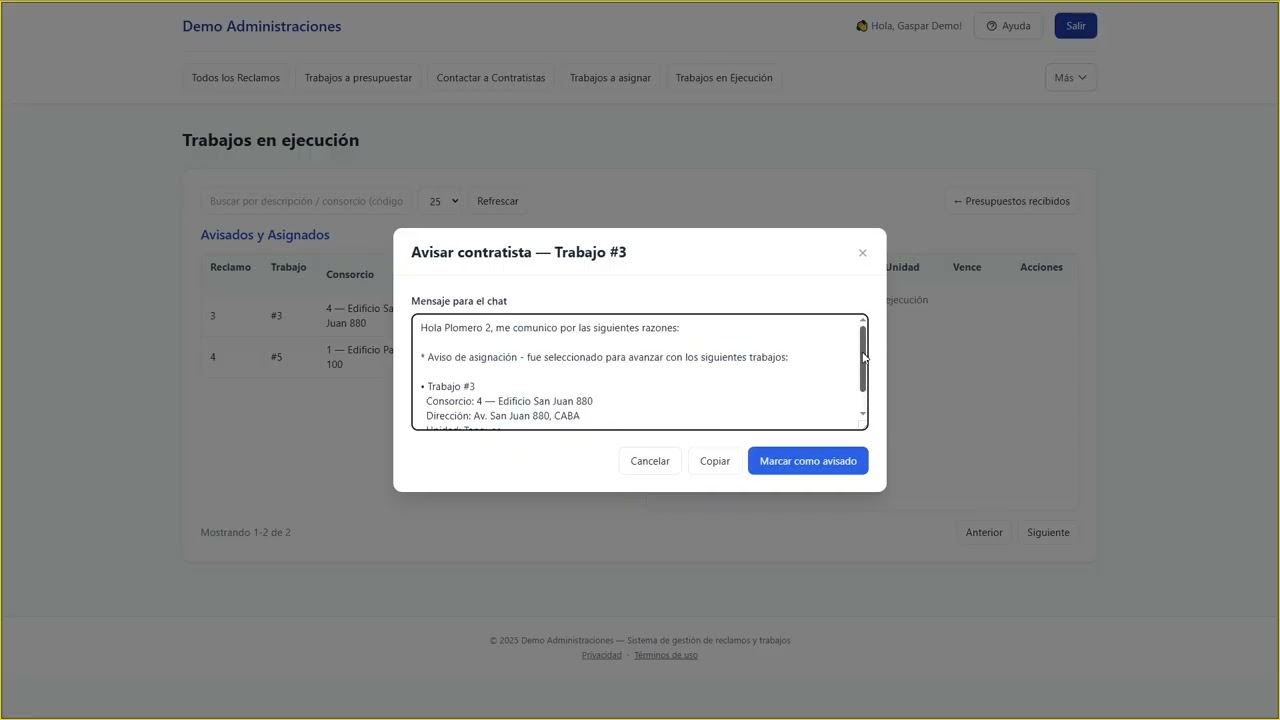
Task: Click the message textarea scrollbar thumb
Action: tap(862, 359)
